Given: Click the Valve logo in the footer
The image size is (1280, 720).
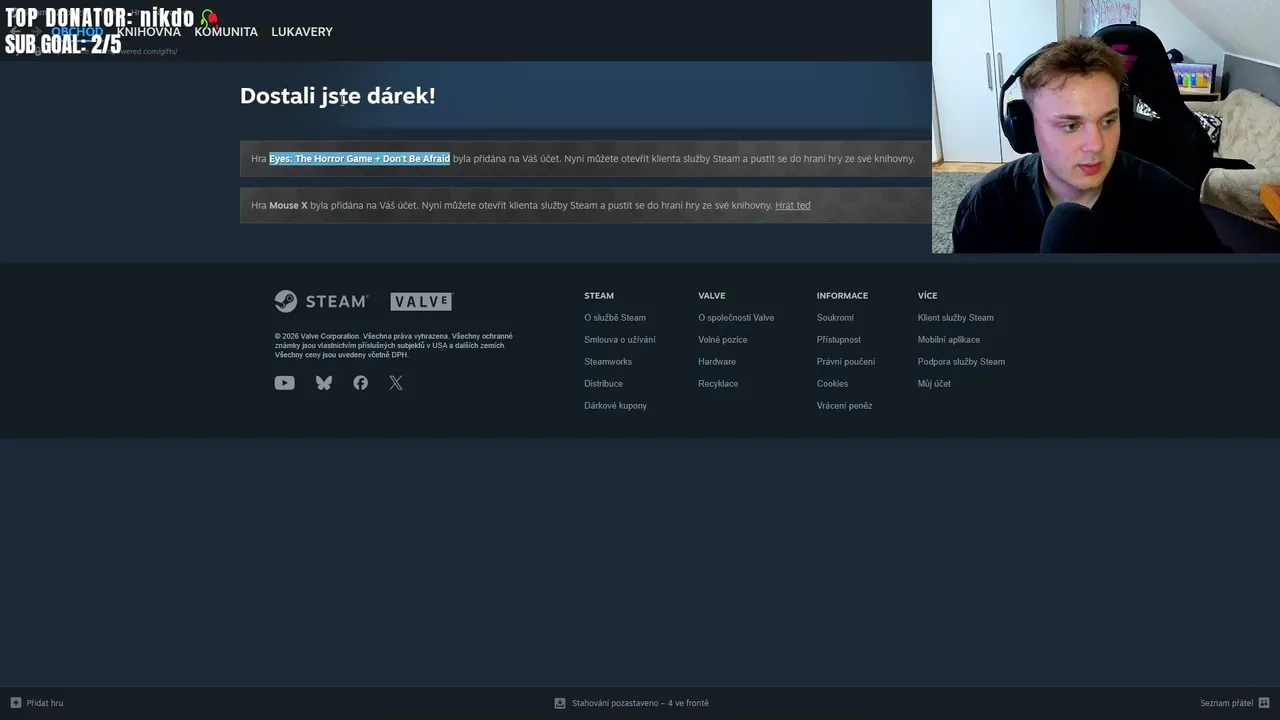Looking at the screenshot, I should tap(421, 302).
